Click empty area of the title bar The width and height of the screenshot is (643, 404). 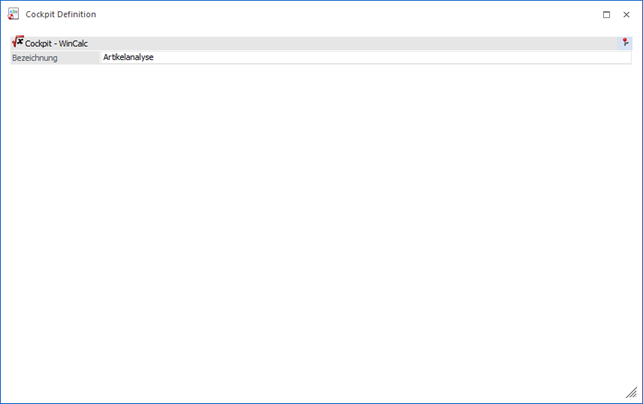350,14
